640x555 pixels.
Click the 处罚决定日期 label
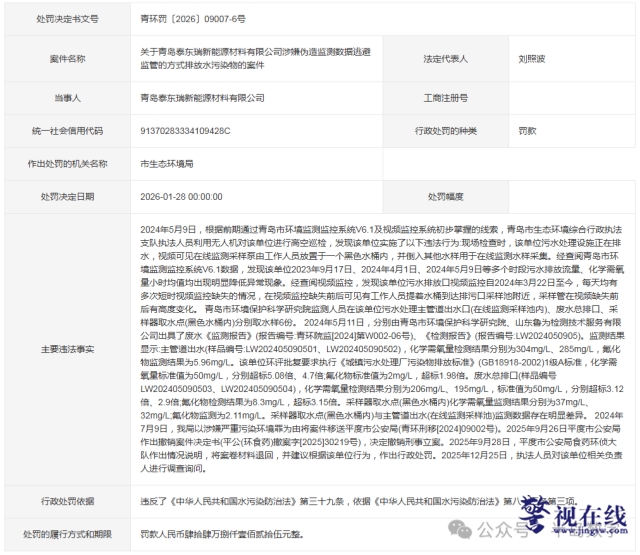(x=67, y=197)
